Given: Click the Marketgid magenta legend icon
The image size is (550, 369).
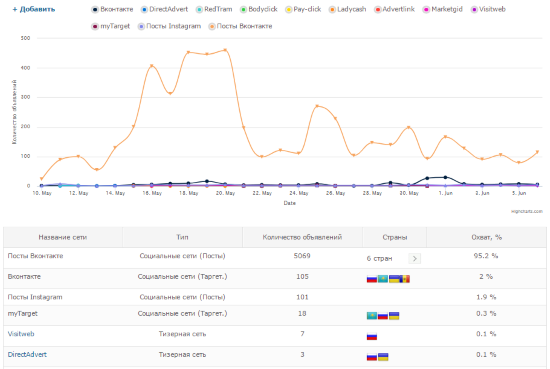Looking at the screenshot, I should [x=426, y=9].
